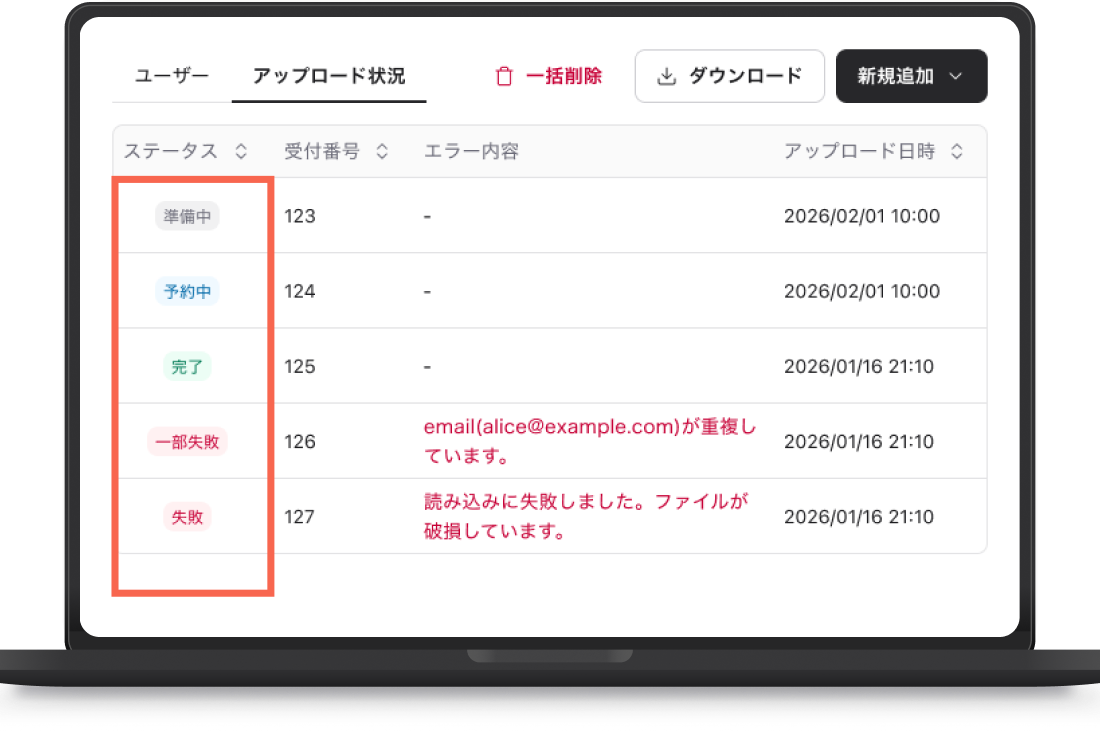Switch to the ユーザー tab
The image size is (1100, 736).
pyautogui.click(x=172, y=76)
